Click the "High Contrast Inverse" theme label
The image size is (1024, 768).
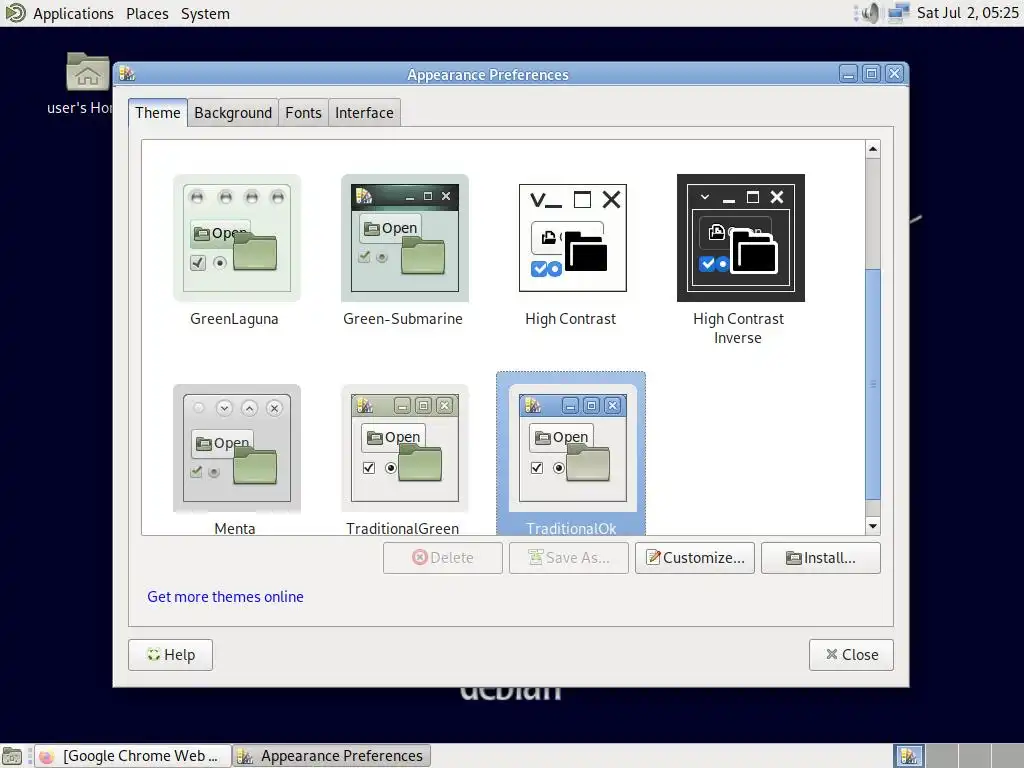tap(738, 328)
